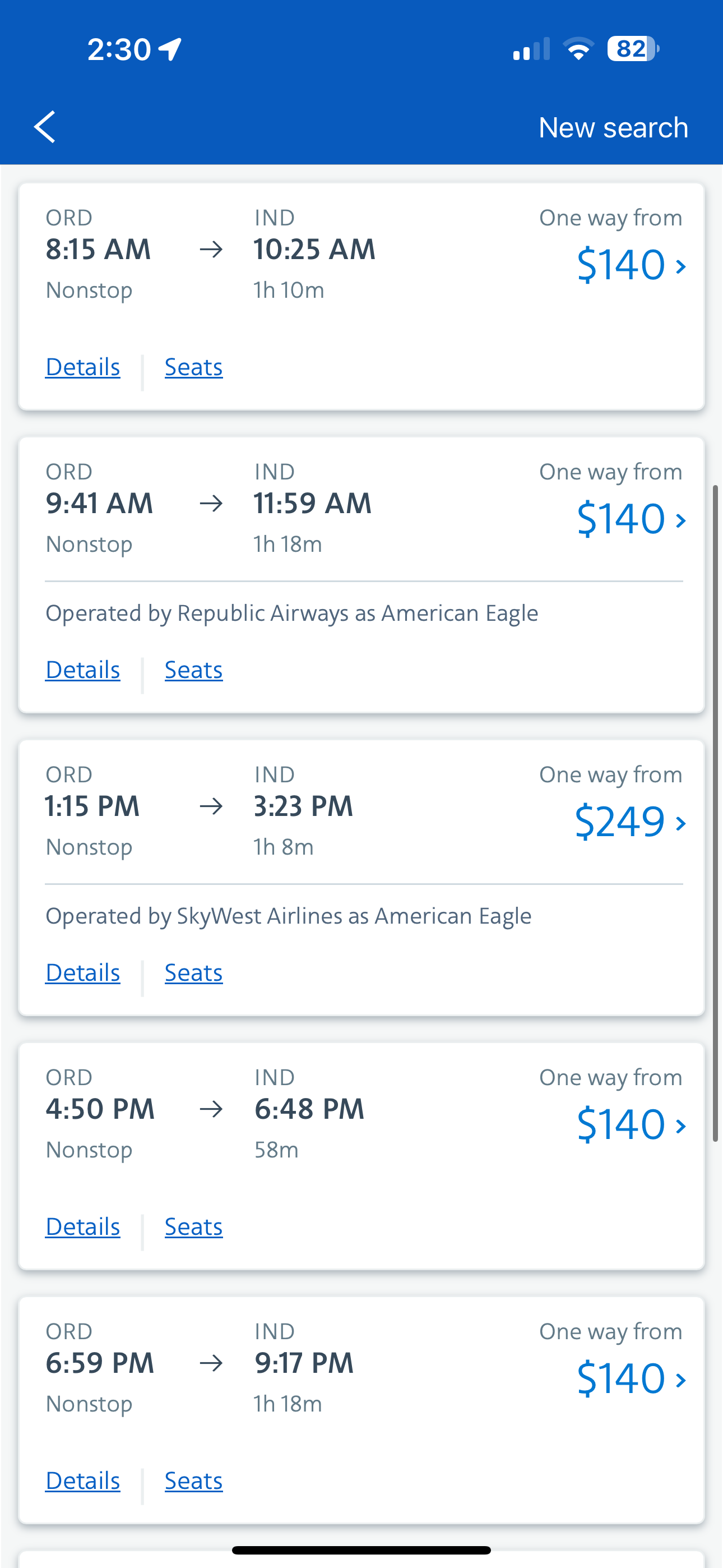This screenshot has width=723, height=1568.
Task: Tap the back arrow icon
Action: 44,127
